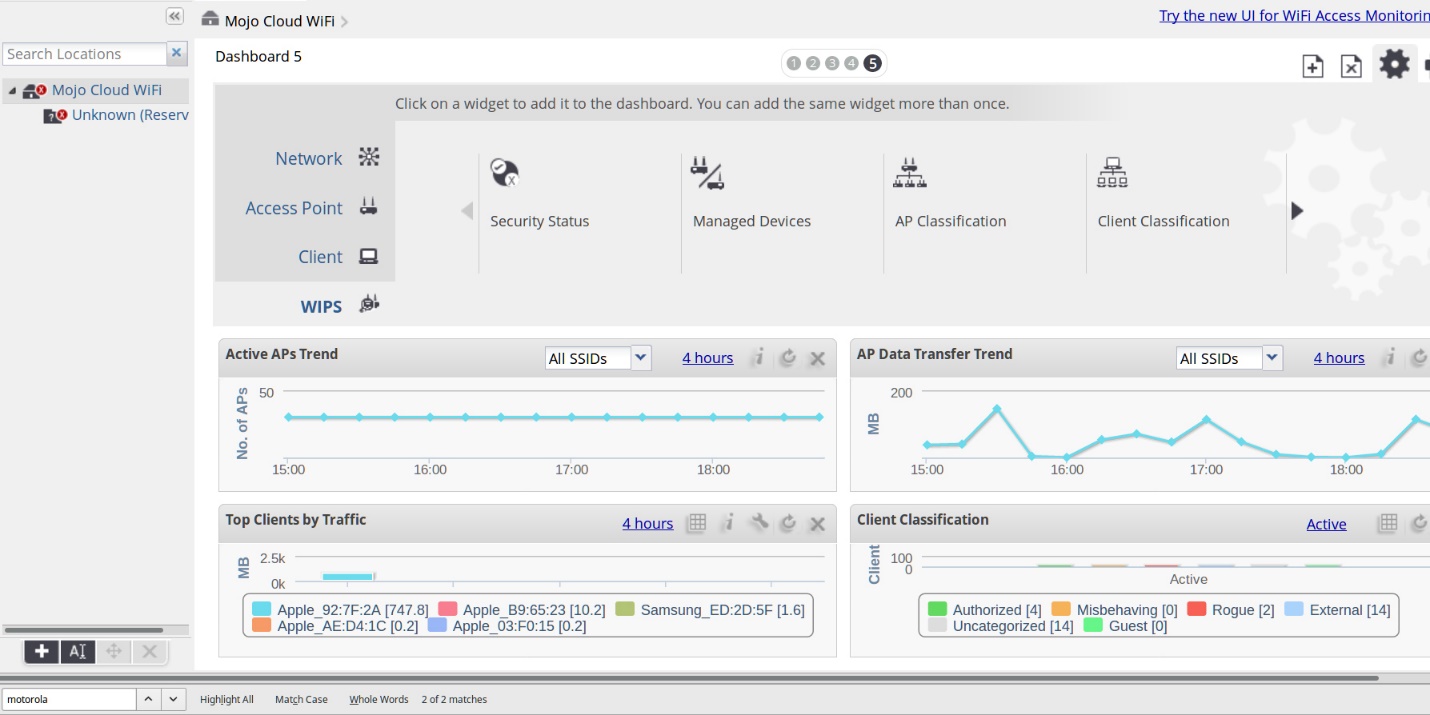Screen dimensions: 1430x715
Task: Toggle Match Case in find bar
Action: (301, 699)
